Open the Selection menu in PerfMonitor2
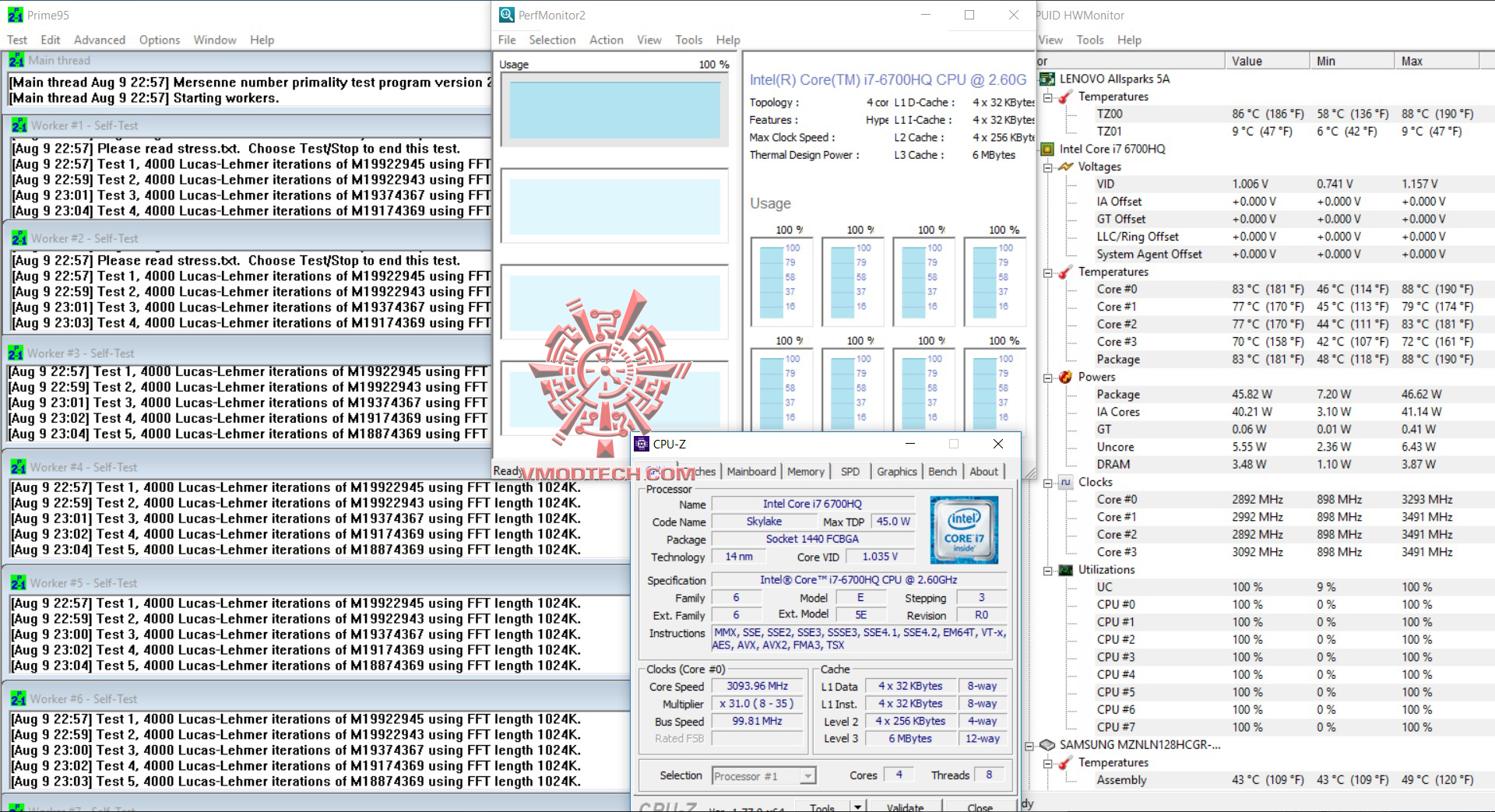1495x812 pixels. pyautogui.click(x=552, y=40)
